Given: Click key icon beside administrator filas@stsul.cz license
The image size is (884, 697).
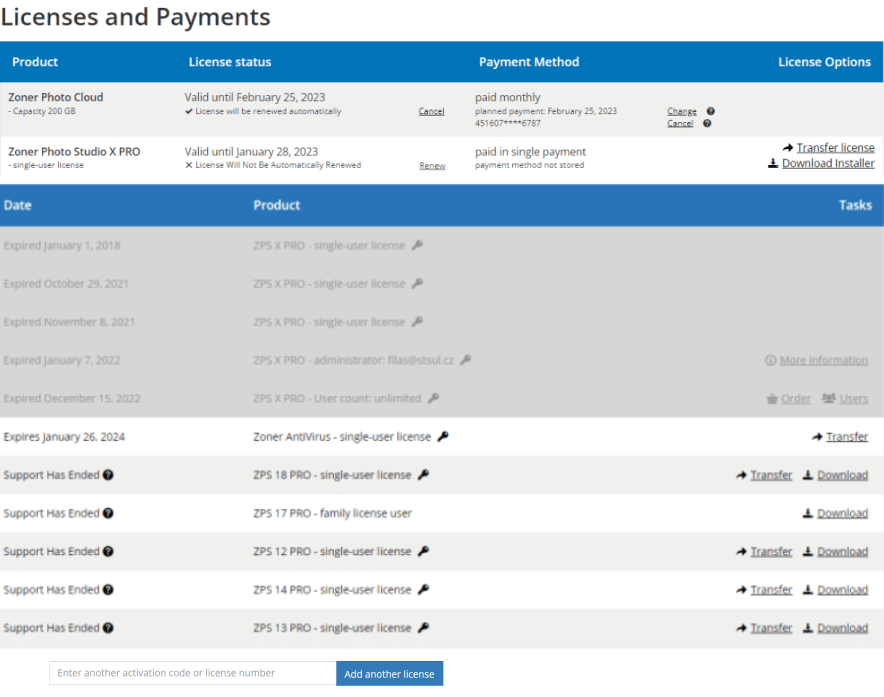Looking at the screenshot, I should [466, 360].
